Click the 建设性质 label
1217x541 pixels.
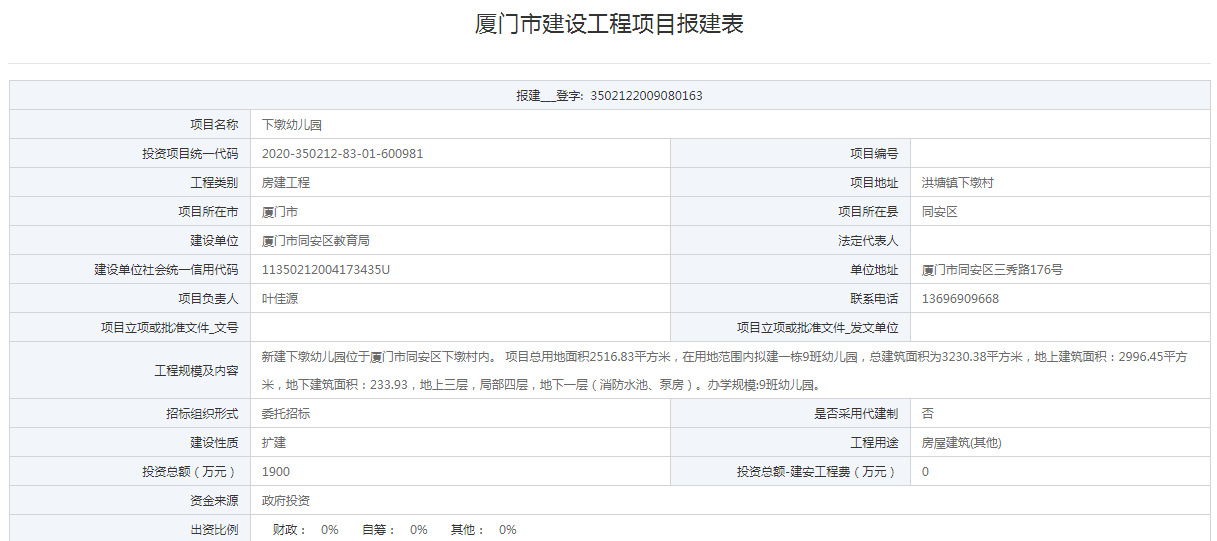coord(214,443)
